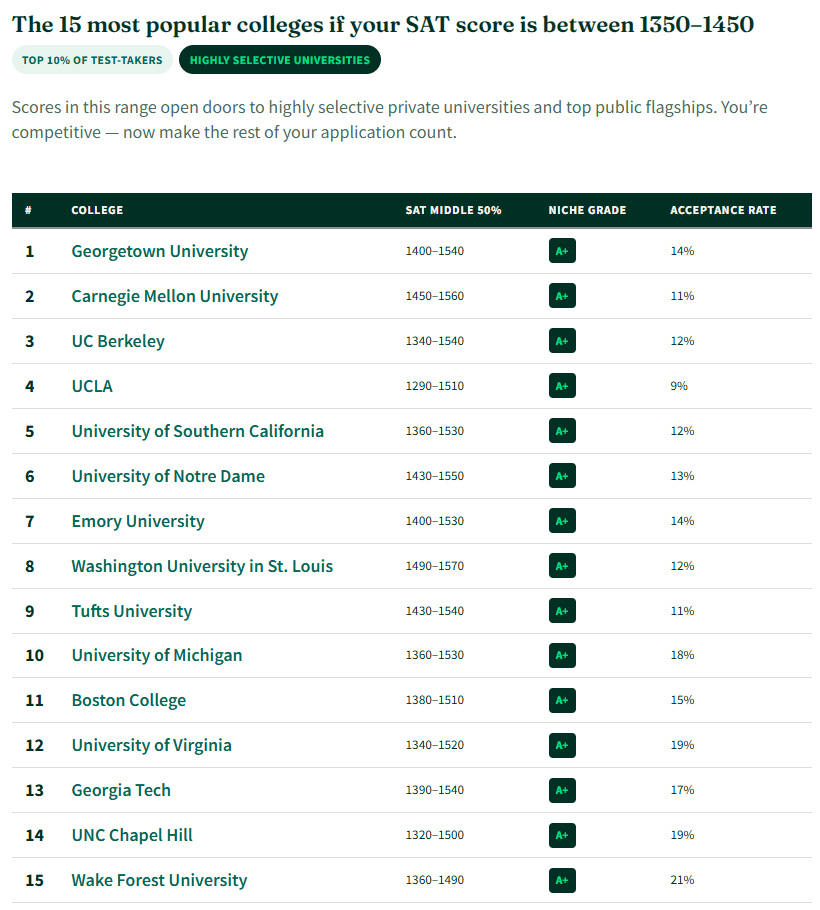Screen dimensions: 820x910
Task: Open Washington University in St. Louis link
Action: 202,566
